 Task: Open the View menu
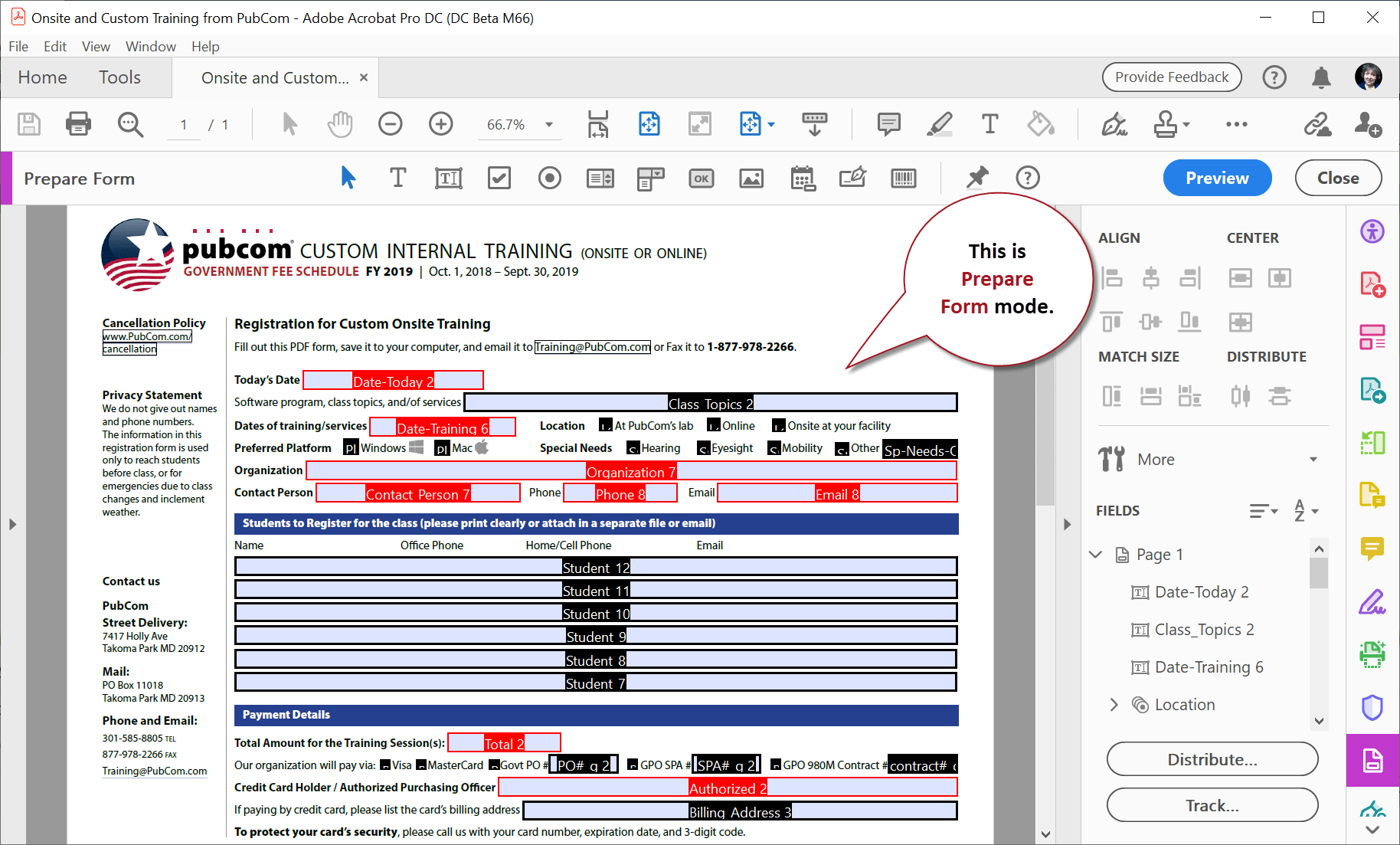[x=95, y=46]
